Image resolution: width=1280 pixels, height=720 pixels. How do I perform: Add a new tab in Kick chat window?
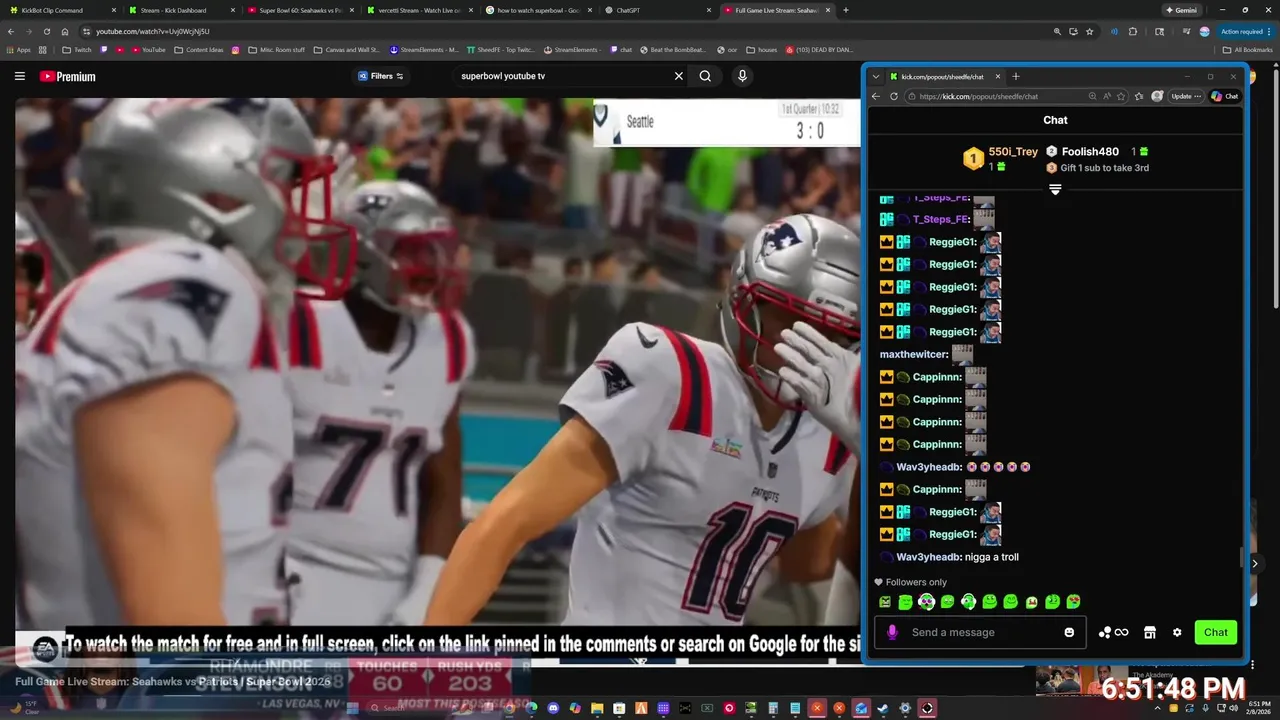(1016, 76)
